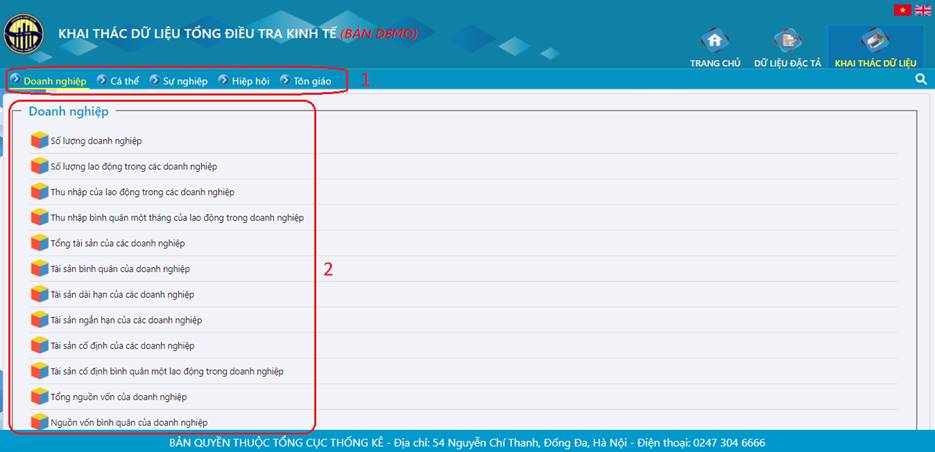Open Nguồn vốn bình quân của doanh nghiệp
935x452 pixels.
pyautogui.click(x=129, y=423)
